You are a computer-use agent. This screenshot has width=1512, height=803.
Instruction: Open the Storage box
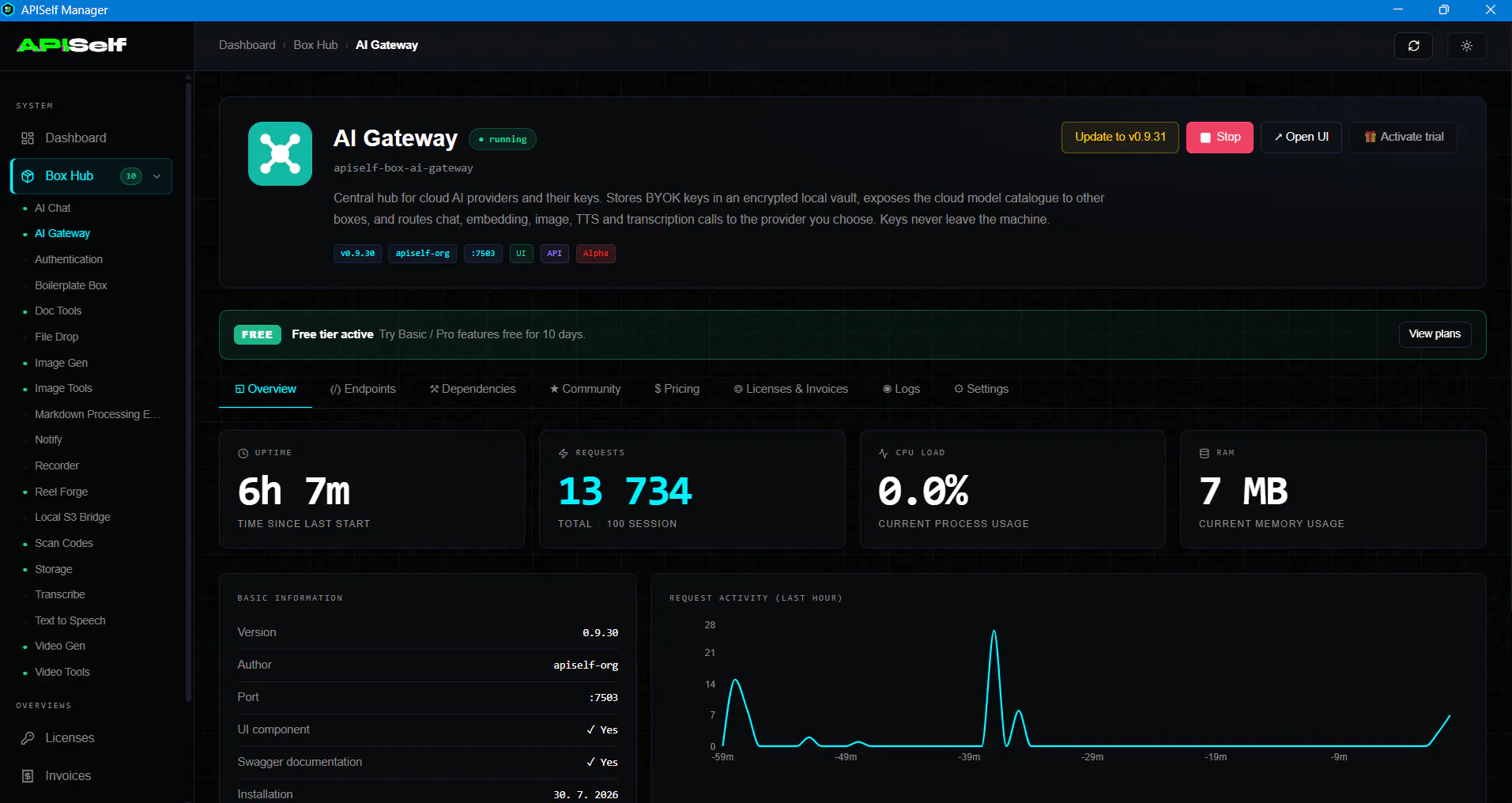[x=54, y=569]
